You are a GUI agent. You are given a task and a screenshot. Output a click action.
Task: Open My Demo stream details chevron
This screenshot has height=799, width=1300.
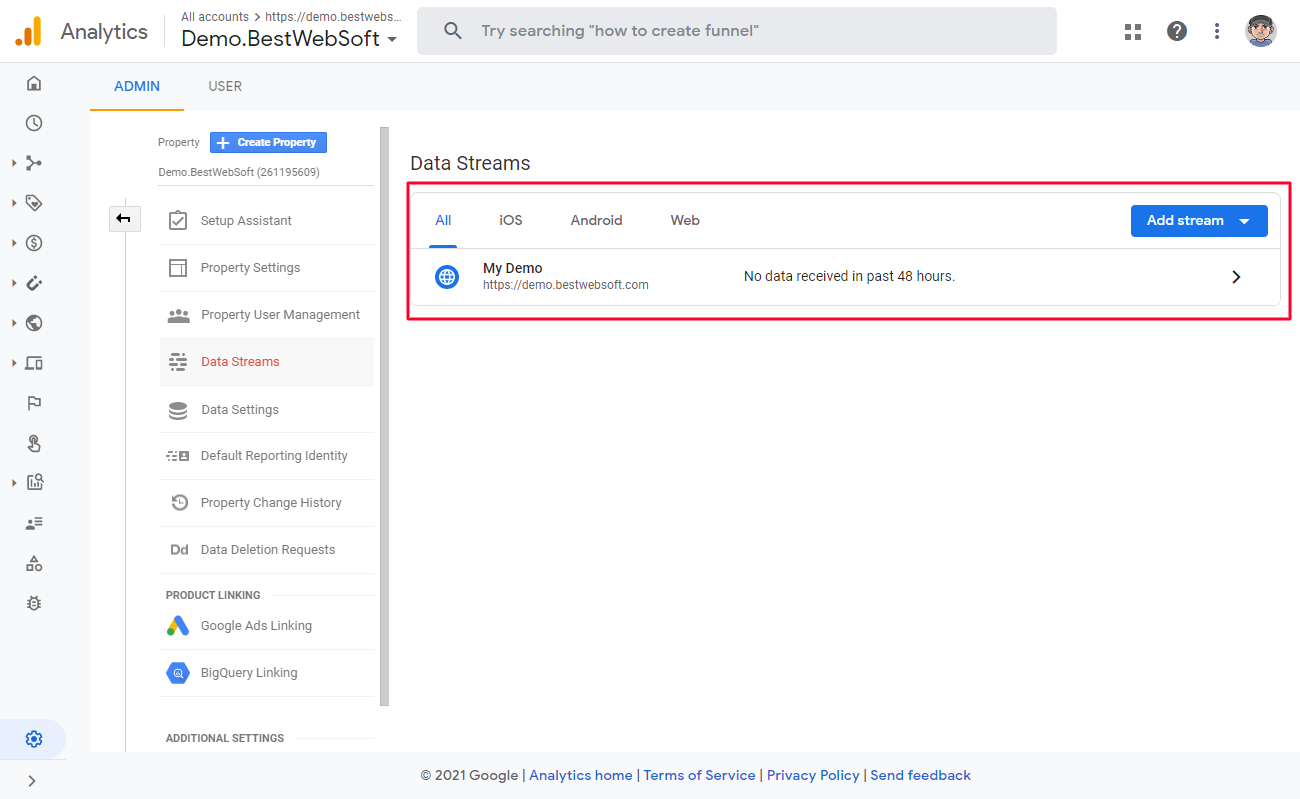coord(1236,277)
